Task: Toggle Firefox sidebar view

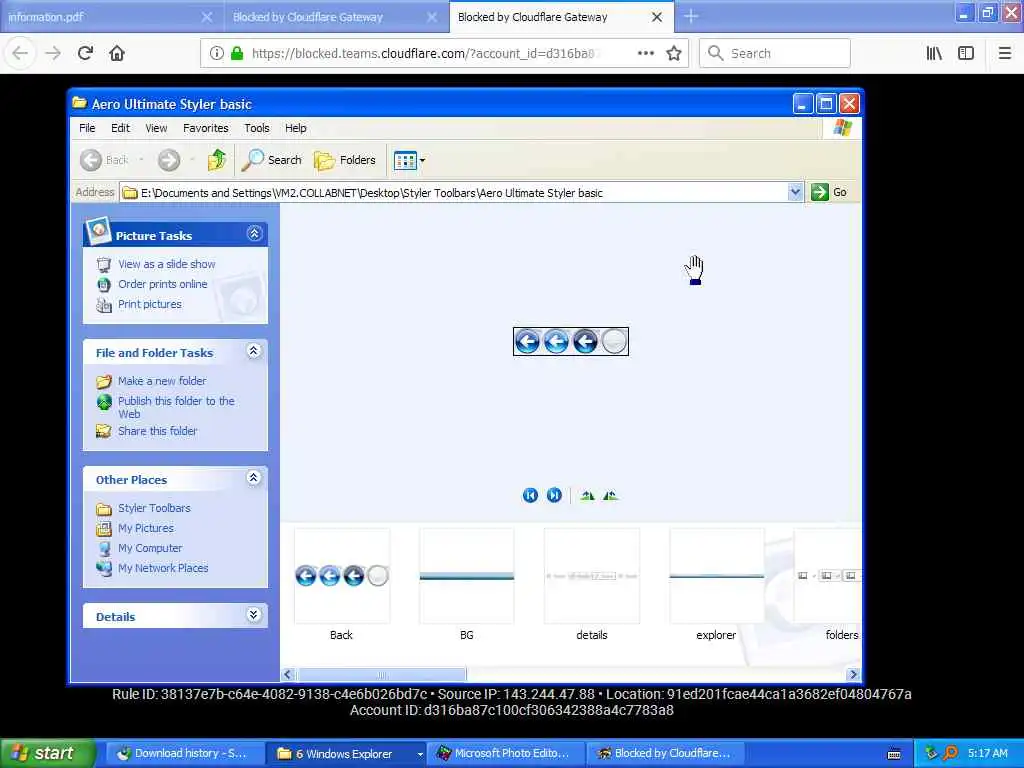Action: coord(966,53)
